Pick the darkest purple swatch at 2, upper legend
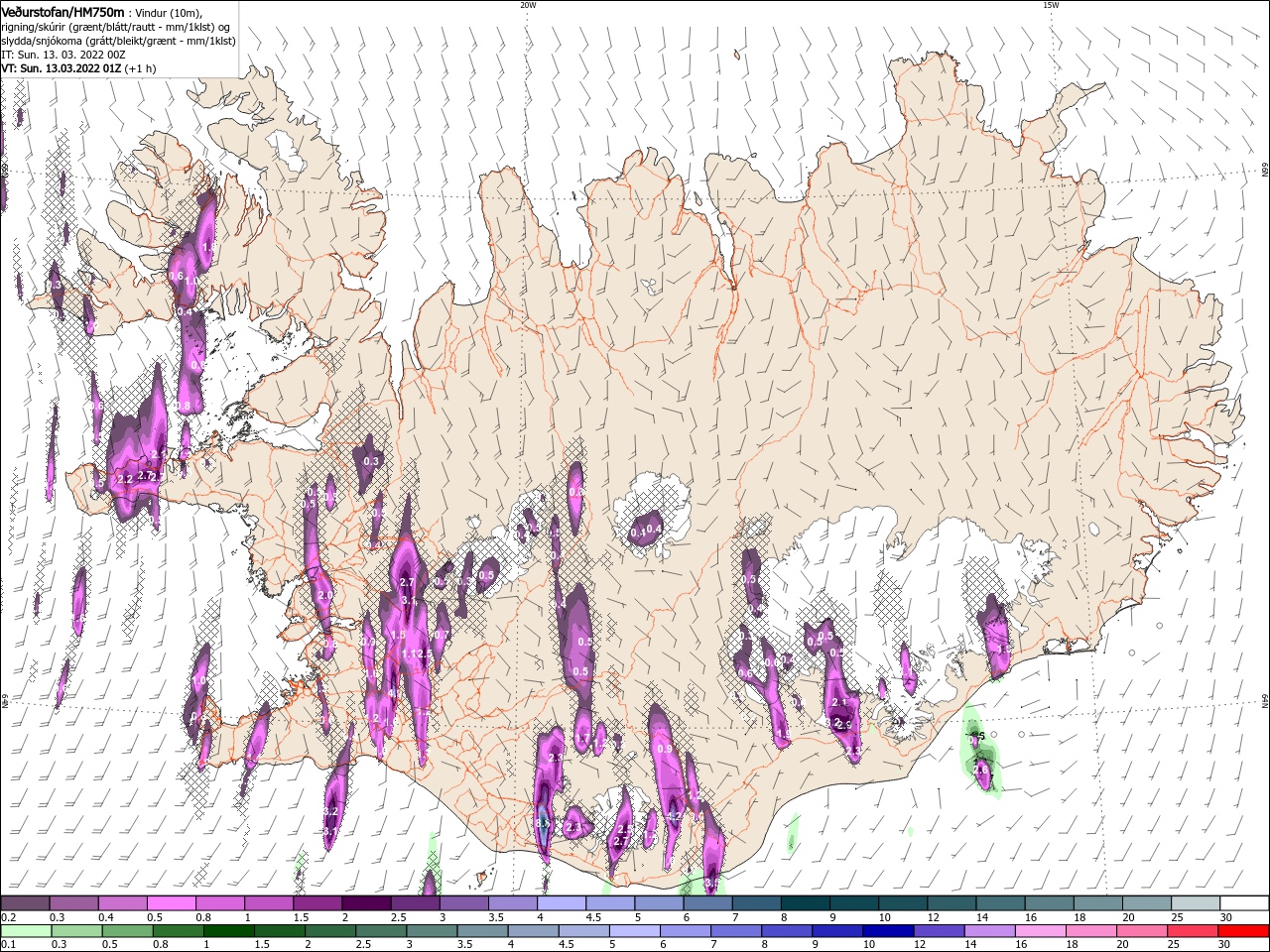1270x952 pixels. (x=366, y=903)
